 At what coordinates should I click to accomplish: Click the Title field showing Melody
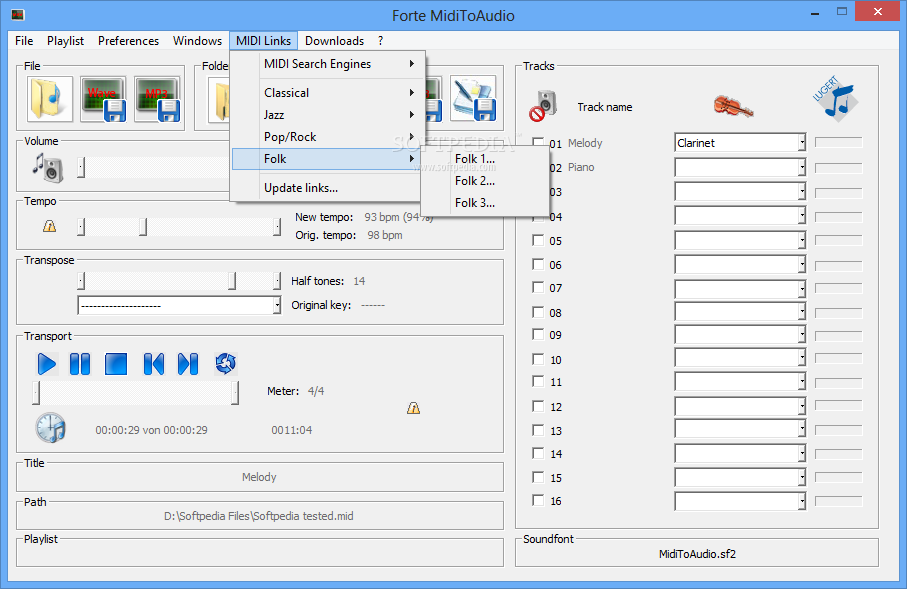tap(259, 477)
